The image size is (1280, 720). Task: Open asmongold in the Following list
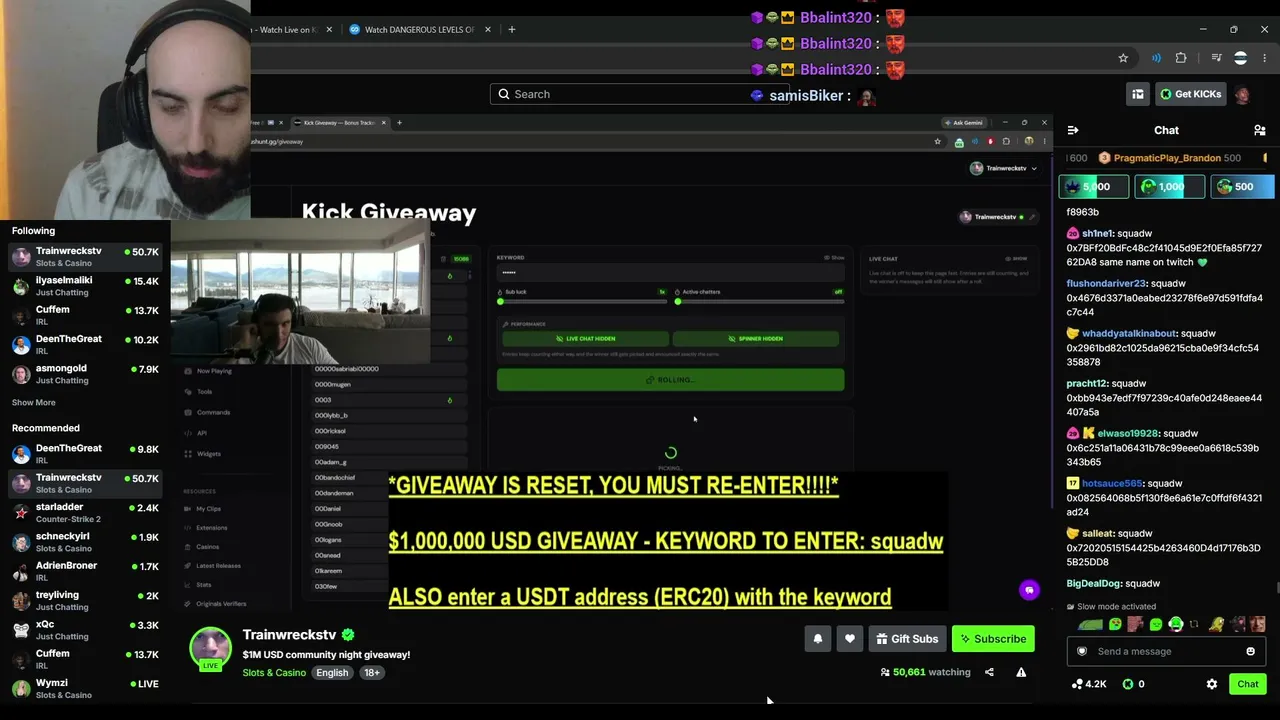pos(85,374)
